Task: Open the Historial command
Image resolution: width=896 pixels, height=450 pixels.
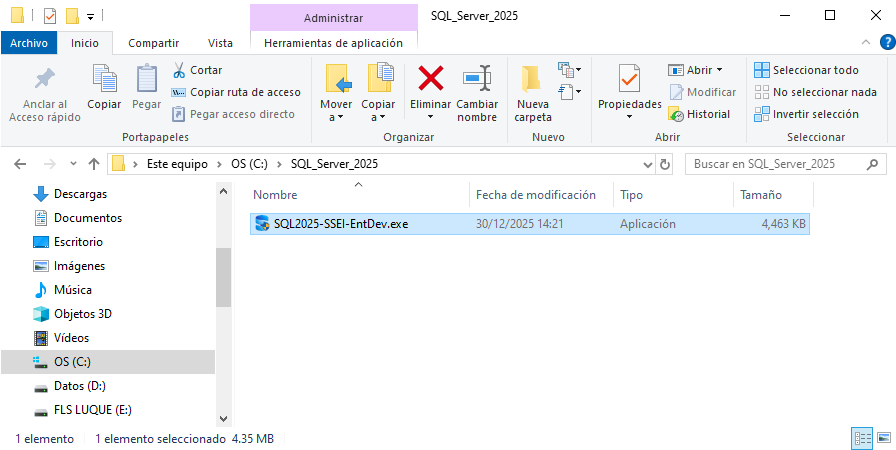Action: (x=699, y=114)
